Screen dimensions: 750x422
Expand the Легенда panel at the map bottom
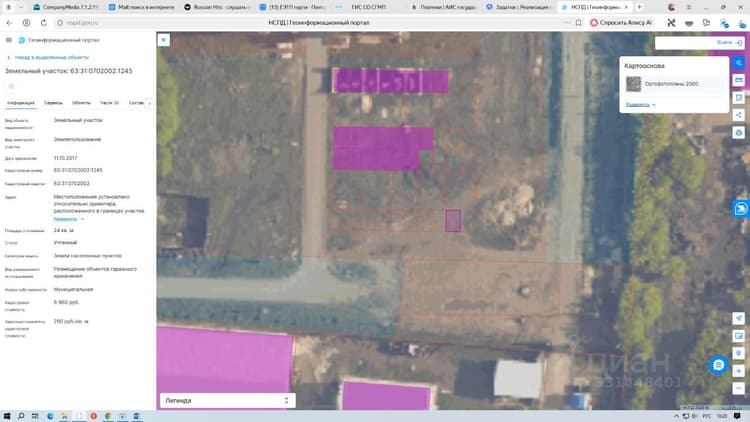click(x=227, y=400)
